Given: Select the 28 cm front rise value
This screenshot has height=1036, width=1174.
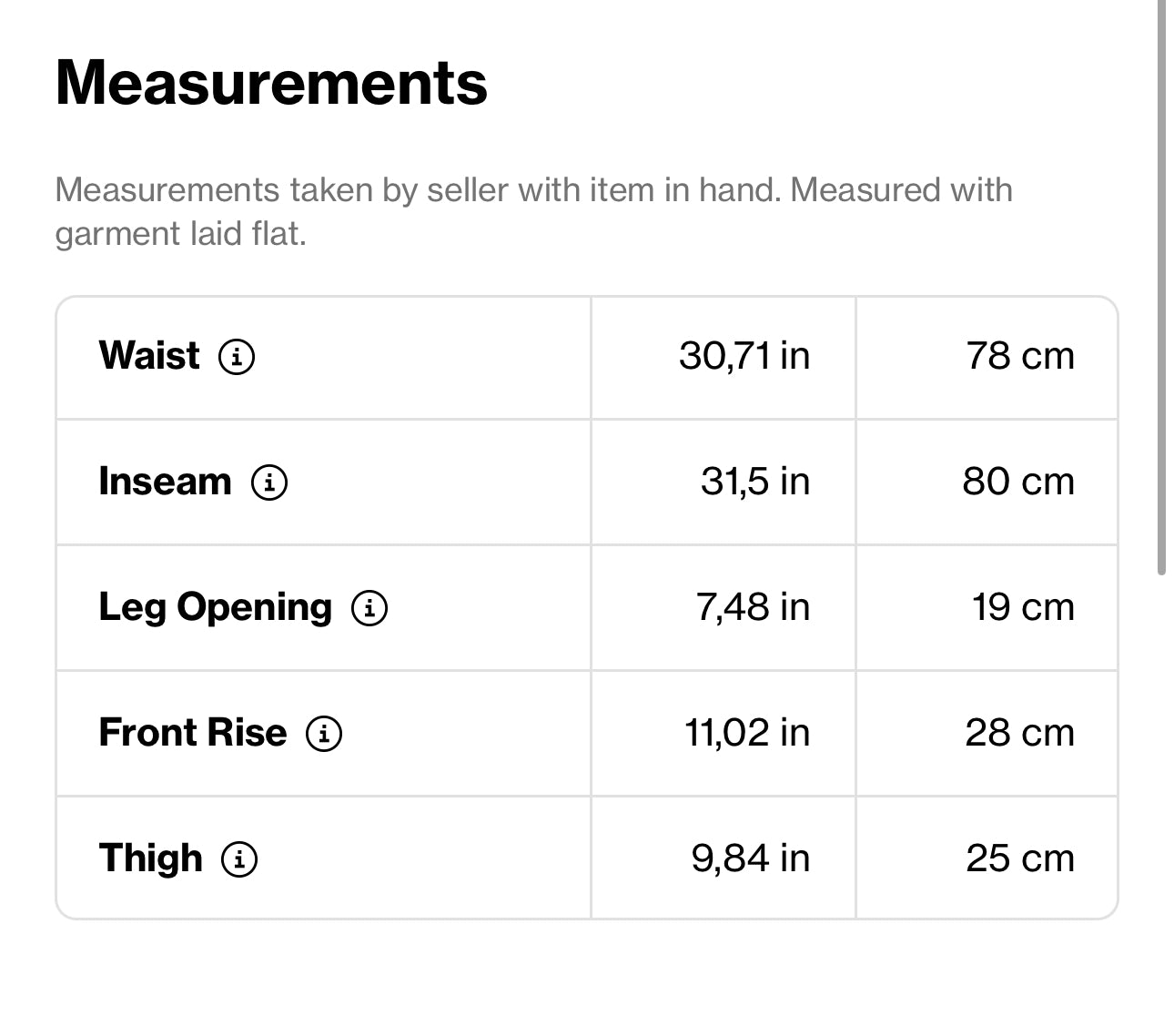Looking at the screenshot, I should (1019, 732).
